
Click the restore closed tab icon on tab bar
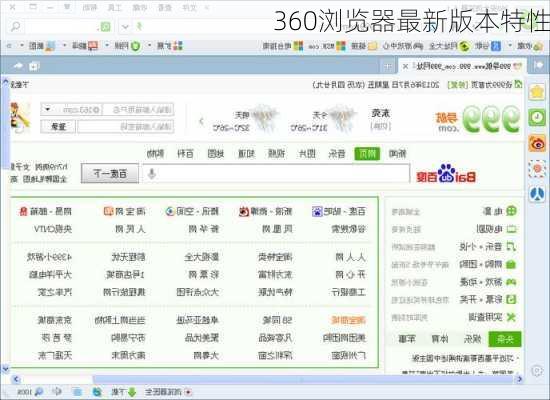(34, 66)
